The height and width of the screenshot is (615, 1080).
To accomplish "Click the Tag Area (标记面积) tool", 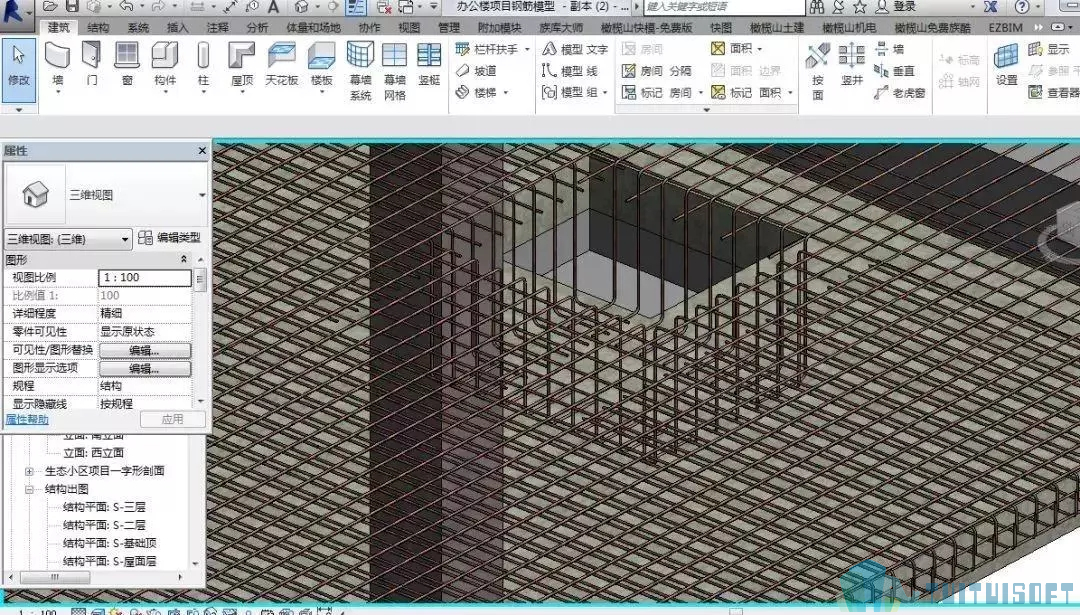I will [746, 92].
